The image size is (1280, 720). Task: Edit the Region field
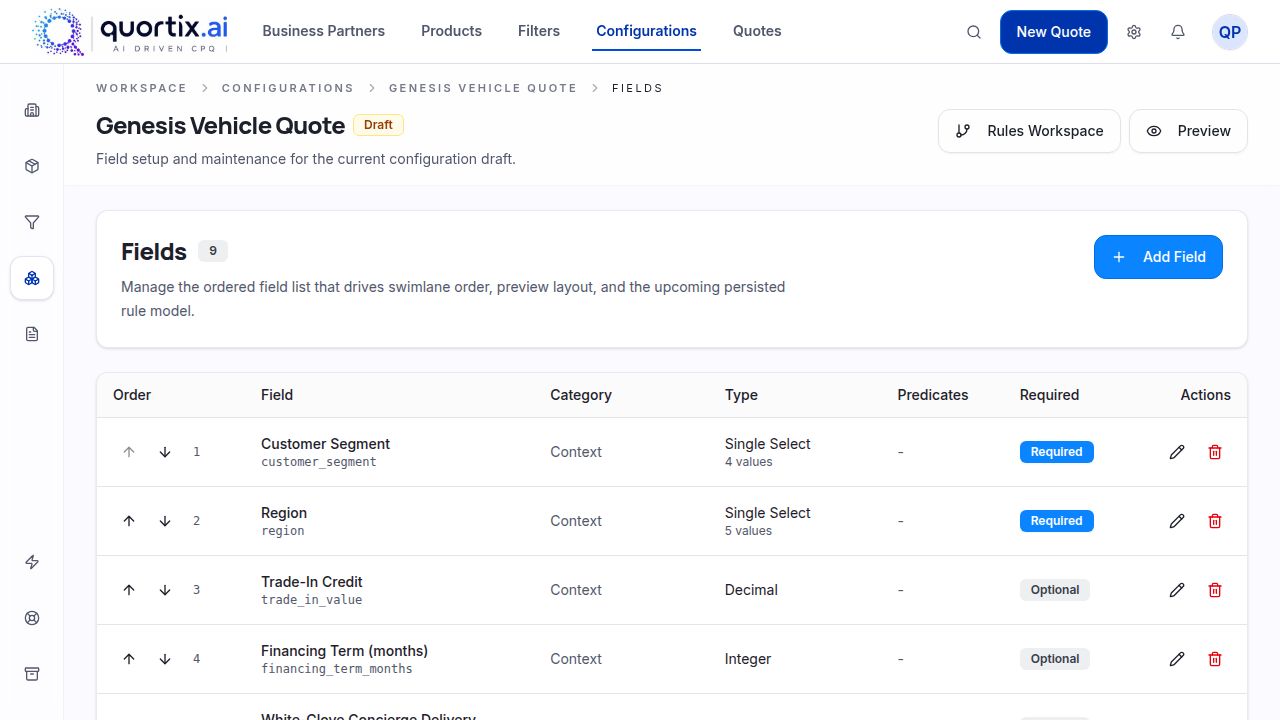pos(1177,521)
